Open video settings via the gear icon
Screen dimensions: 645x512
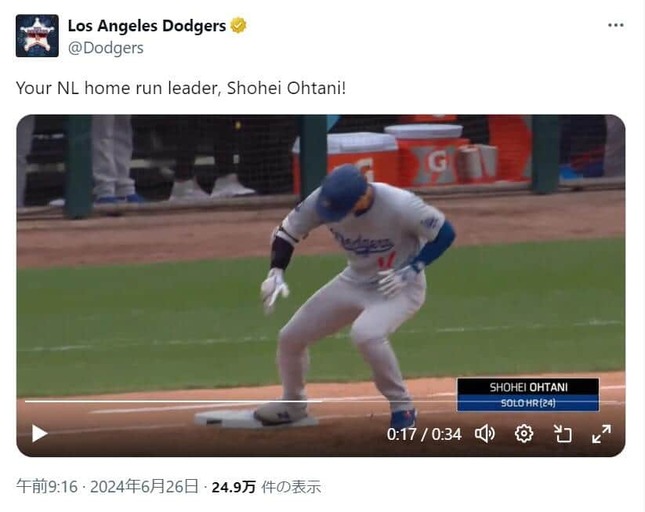(524, 434)
